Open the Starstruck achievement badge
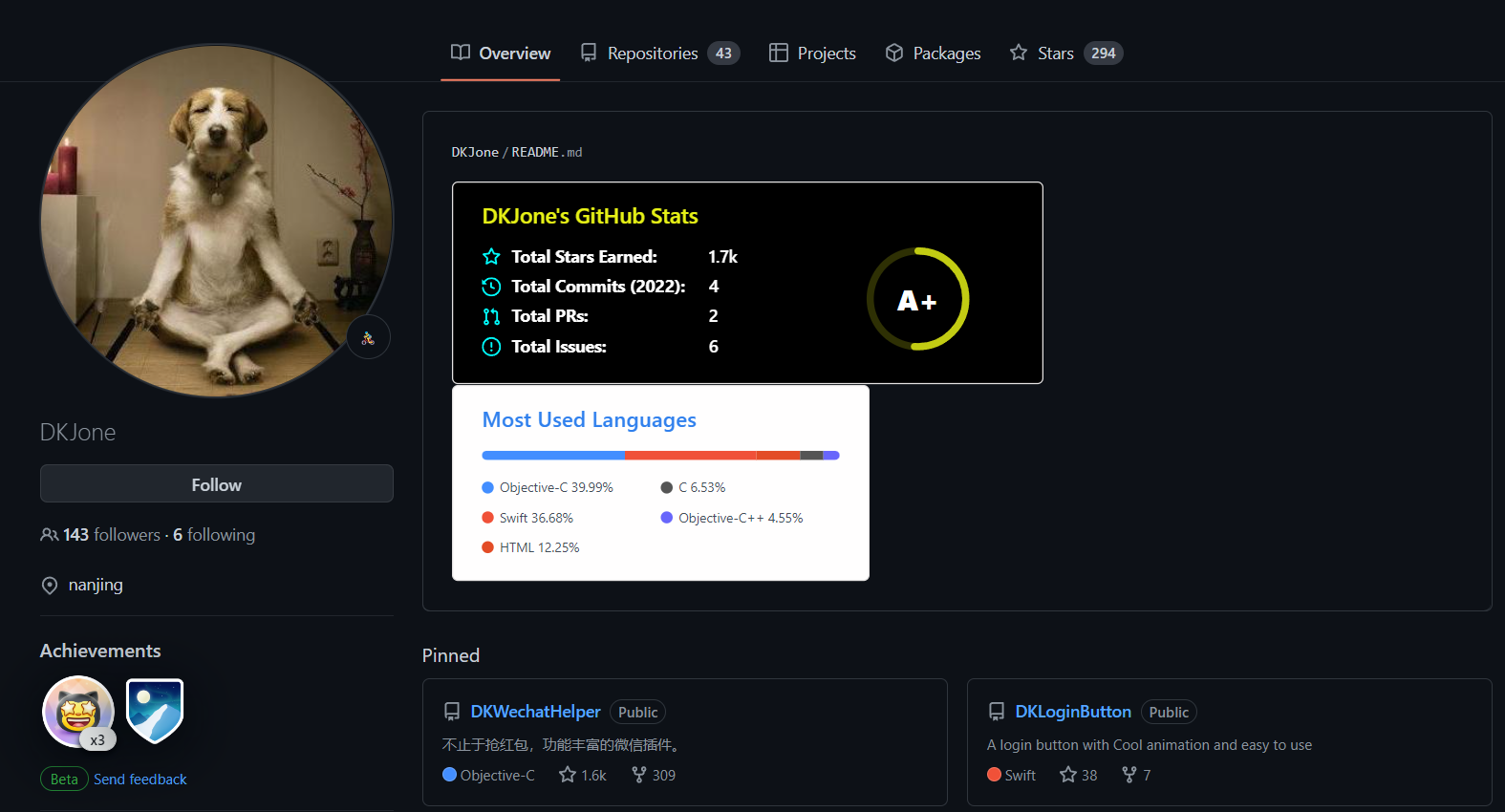The height and width of the screenshot is (812, 1505). coord(78,712)
